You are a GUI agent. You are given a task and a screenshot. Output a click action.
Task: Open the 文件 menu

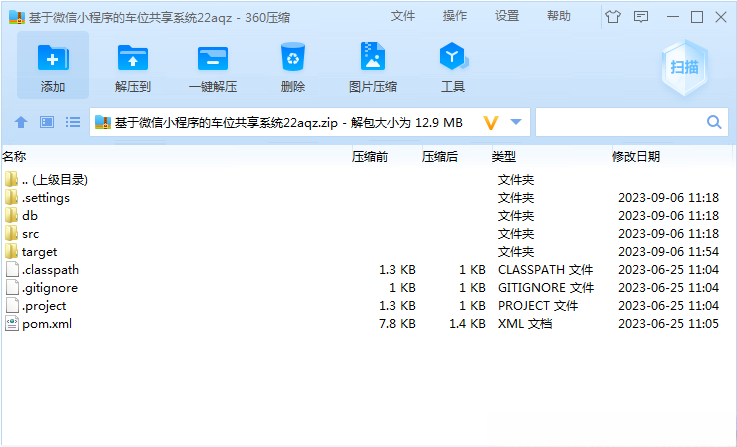pyautogui.click(x=403, y=16)
